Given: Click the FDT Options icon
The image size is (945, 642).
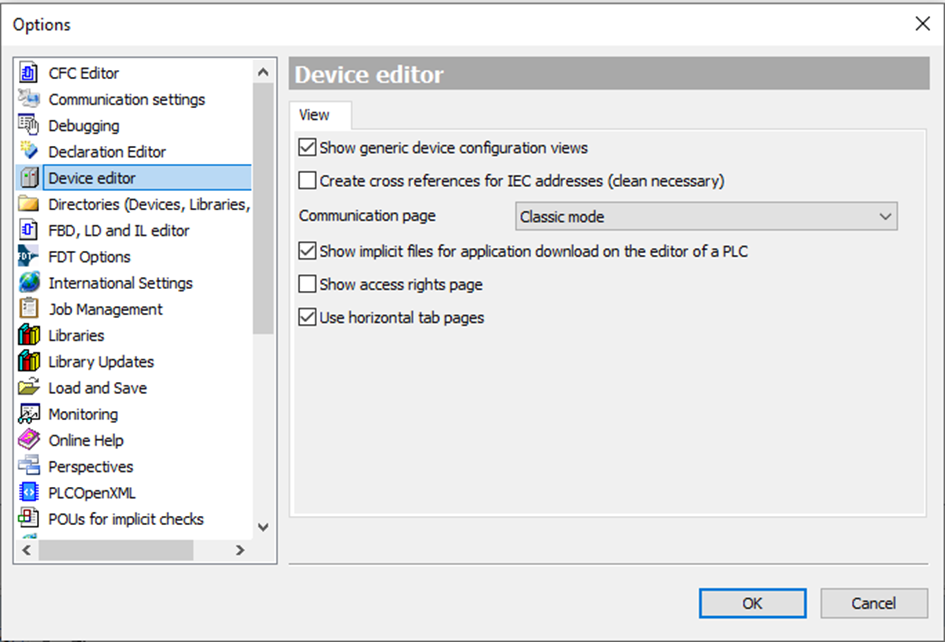Looking at the screenshot, I should click(28, 256).
